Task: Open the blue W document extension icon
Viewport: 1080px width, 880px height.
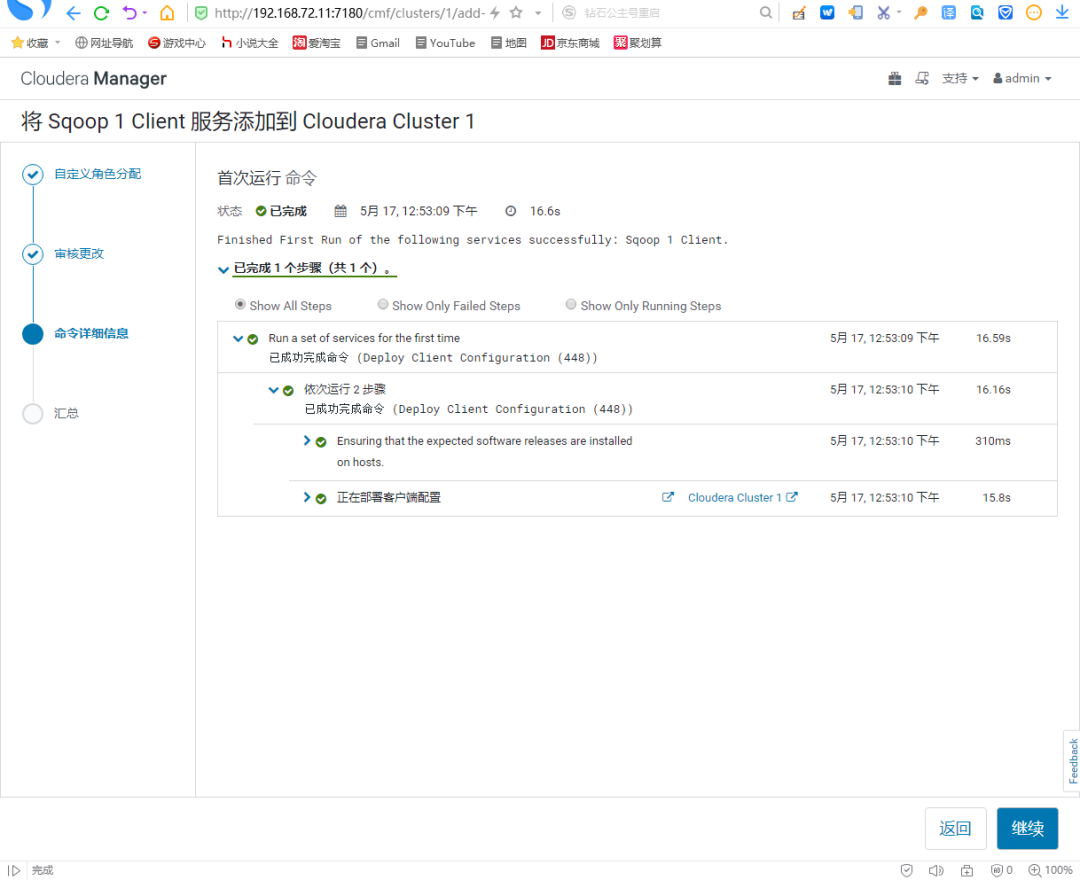Action: (827, 12)
